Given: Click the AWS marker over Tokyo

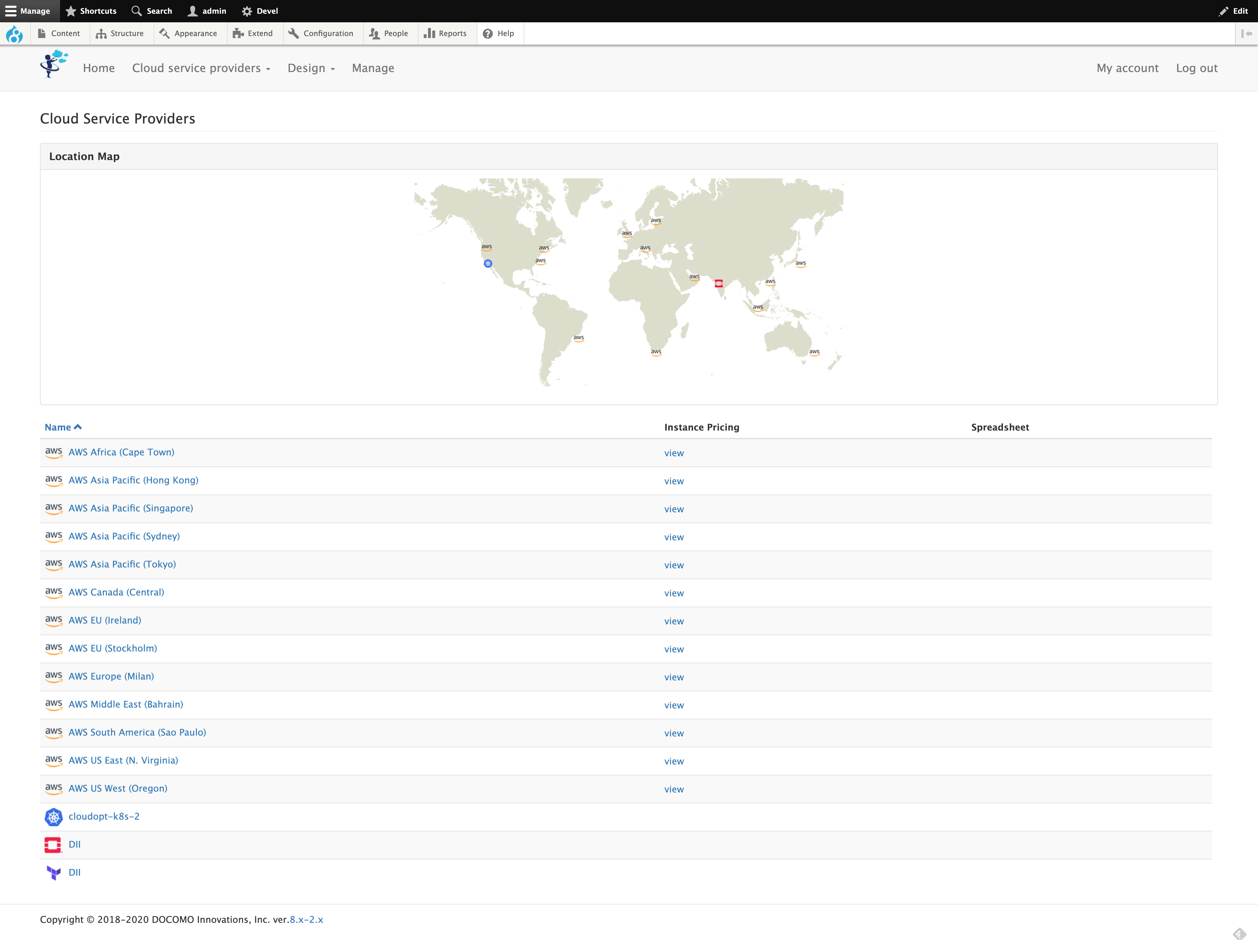Looking at the screenshot, I should pos(801,263).
